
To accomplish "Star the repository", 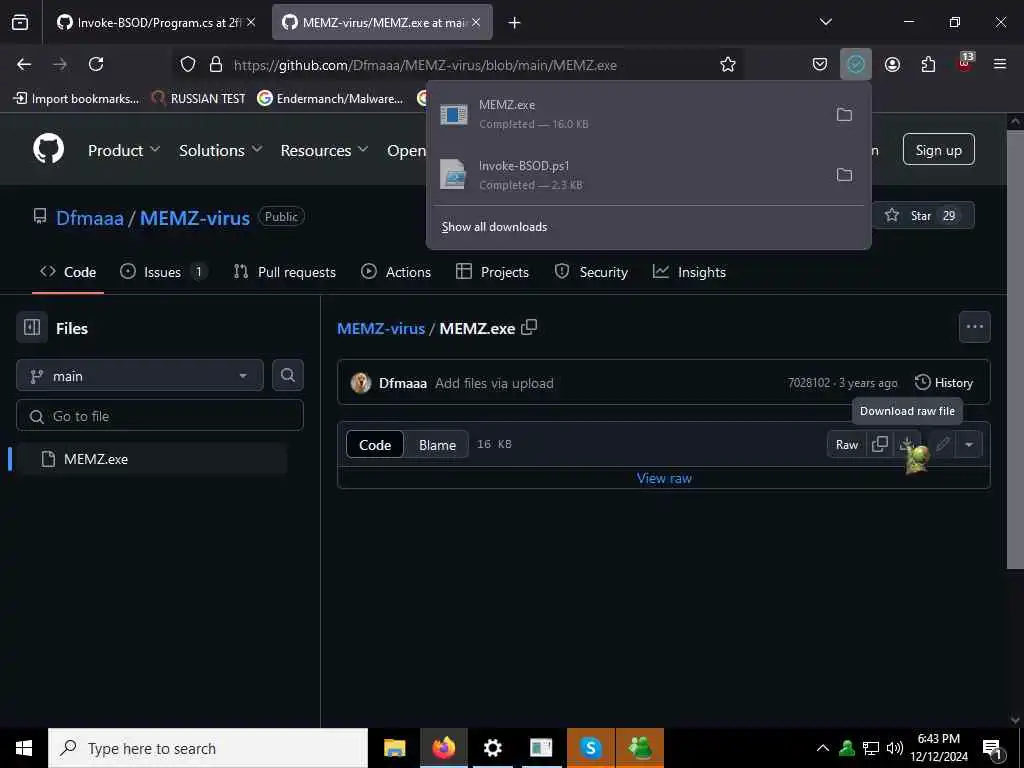I will [923, 216].
